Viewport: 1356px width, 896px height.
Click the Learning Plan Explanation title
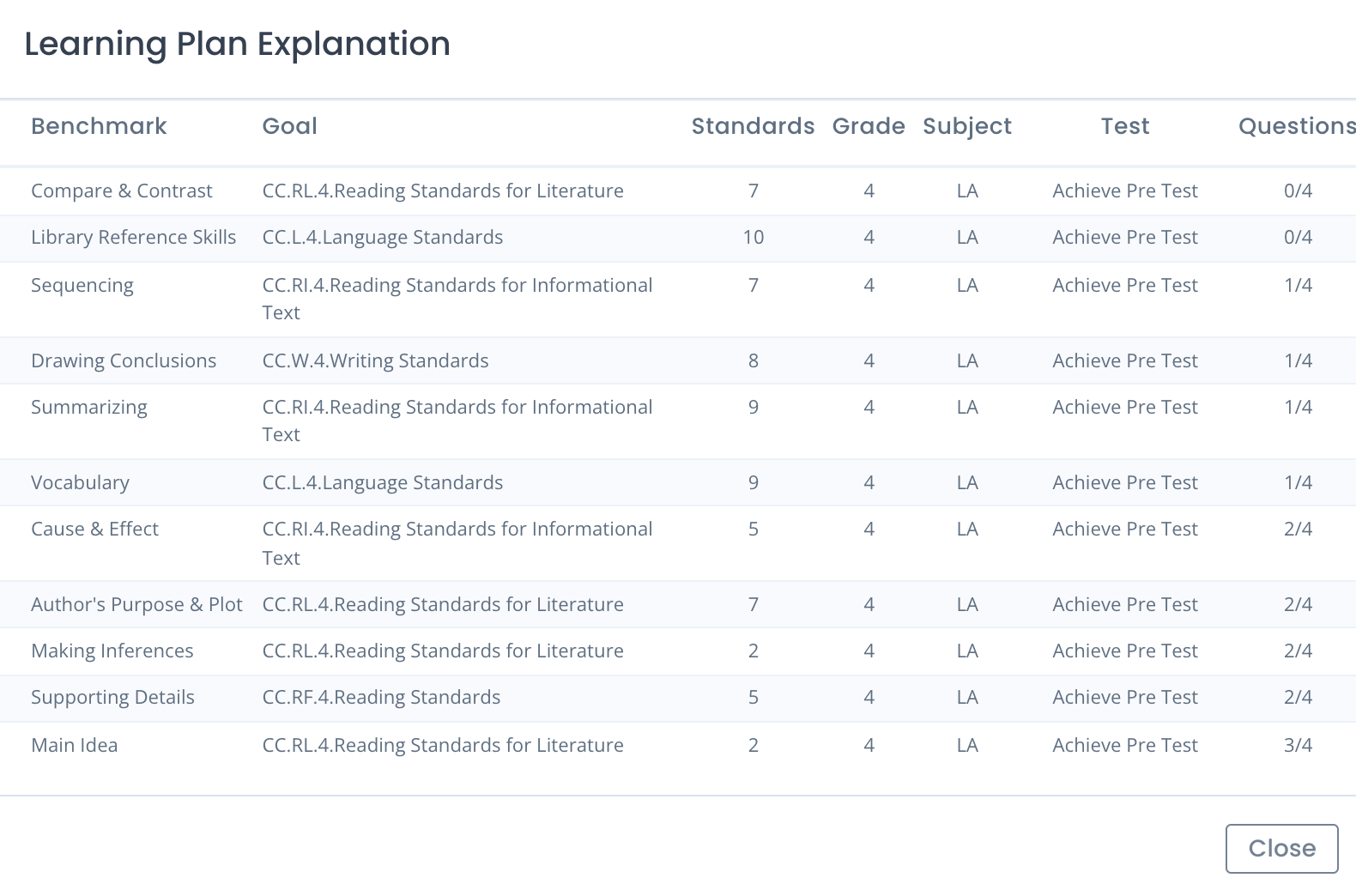pyautogui.click(x=237, y=44)
